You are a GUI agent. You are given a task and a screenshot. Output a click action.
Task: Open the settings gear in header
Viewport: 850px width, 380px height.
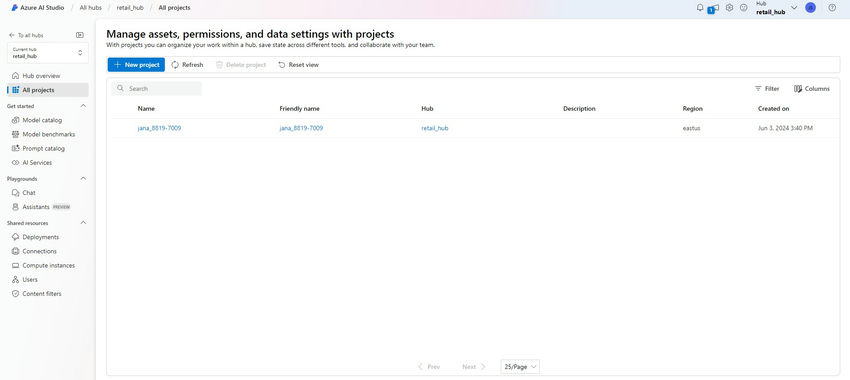pos(730,8)
